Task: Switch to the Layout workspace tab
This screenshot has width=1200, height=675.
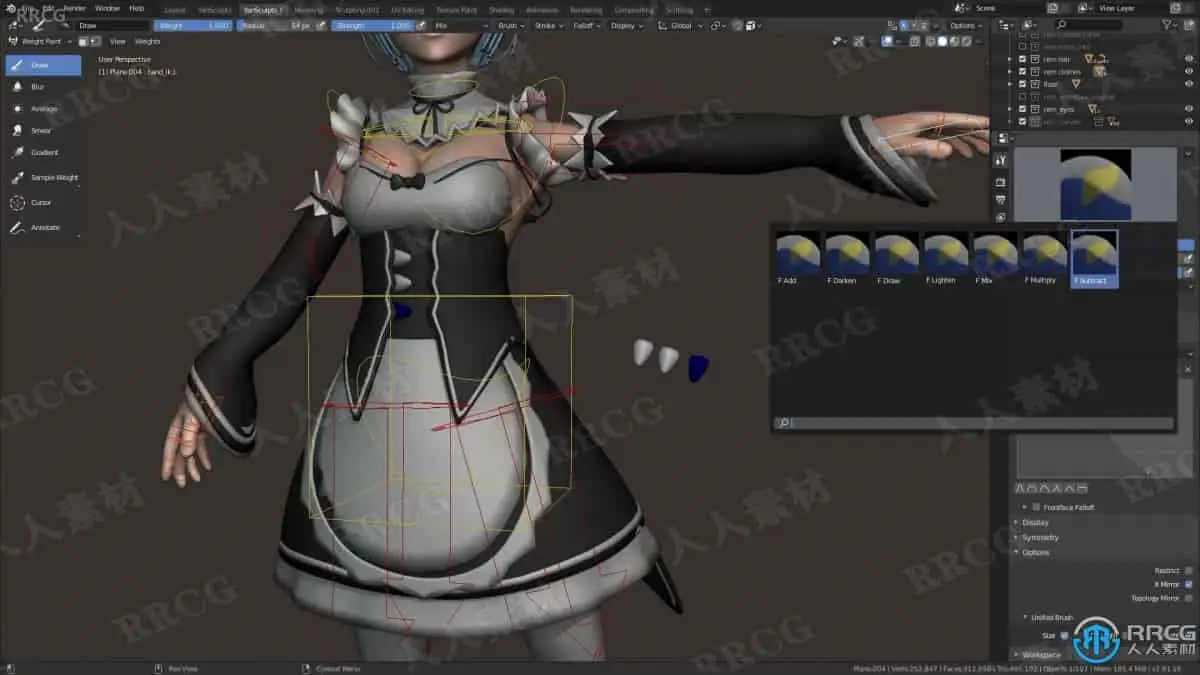Action: [x=175, y=10]
